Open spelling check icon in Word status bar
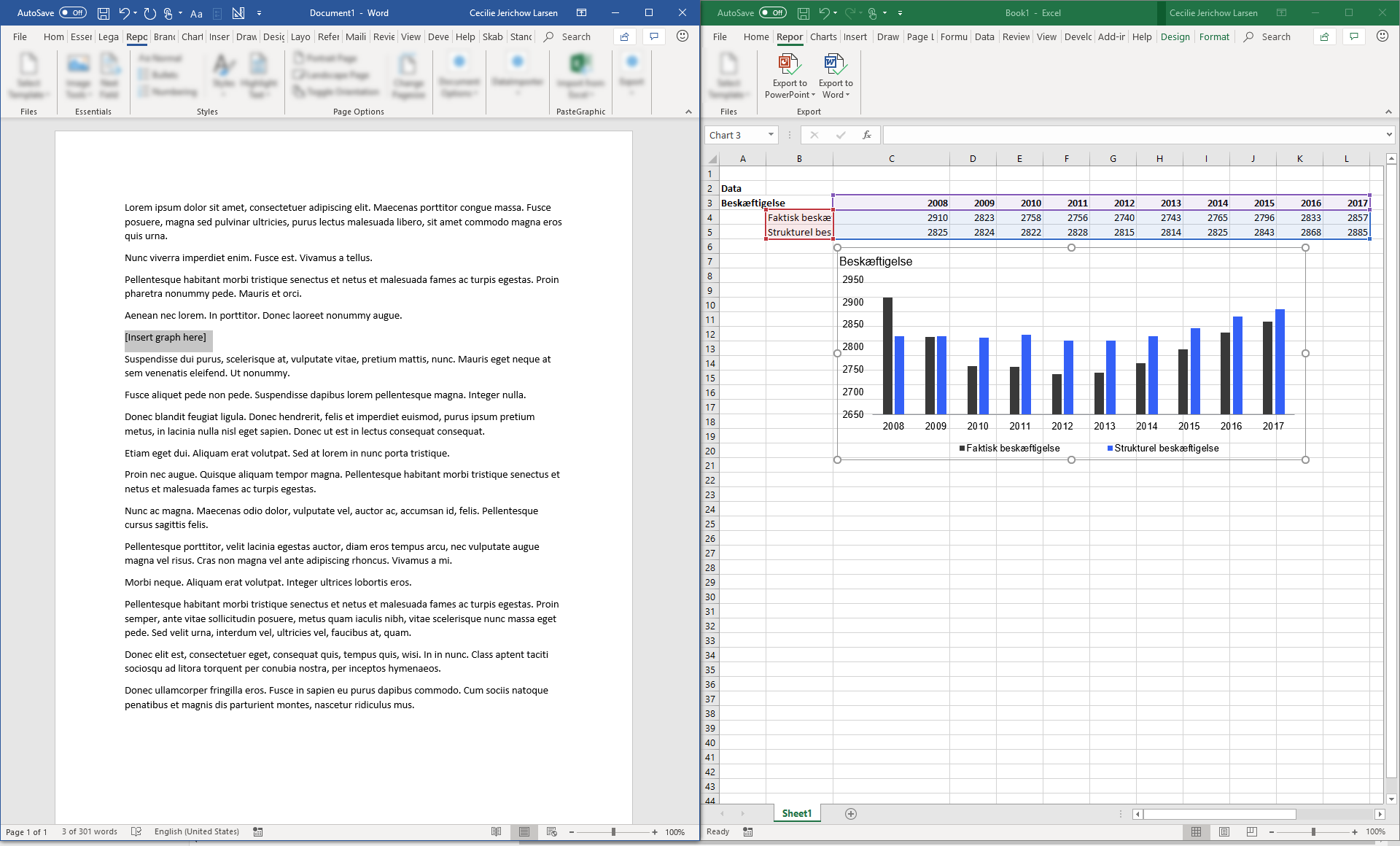The height and width of the screenshot is (846, 1400). click(136, 831)
